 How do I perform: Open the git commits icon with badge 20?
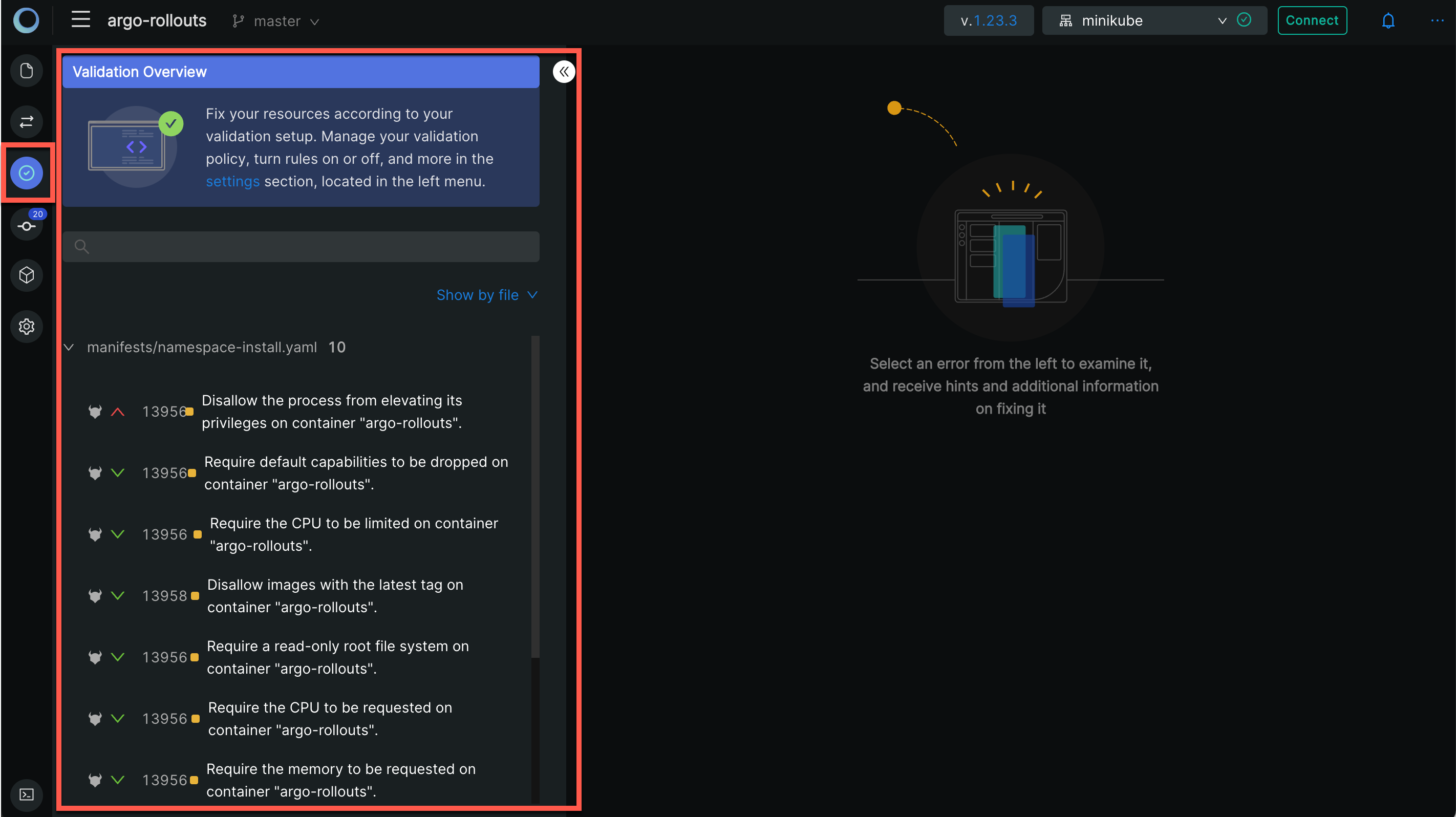click(27, 225)
